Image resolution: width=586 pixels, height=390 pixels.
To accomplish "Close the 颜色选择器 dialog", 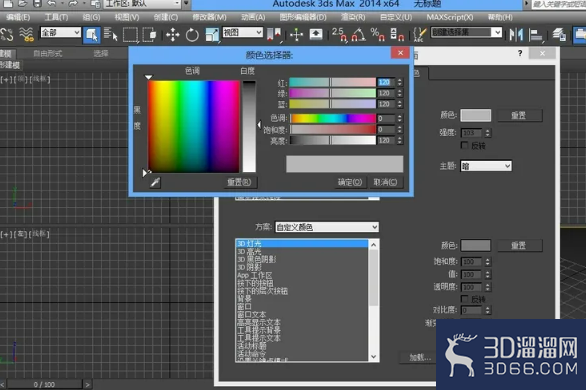I will tap(400, 53).
